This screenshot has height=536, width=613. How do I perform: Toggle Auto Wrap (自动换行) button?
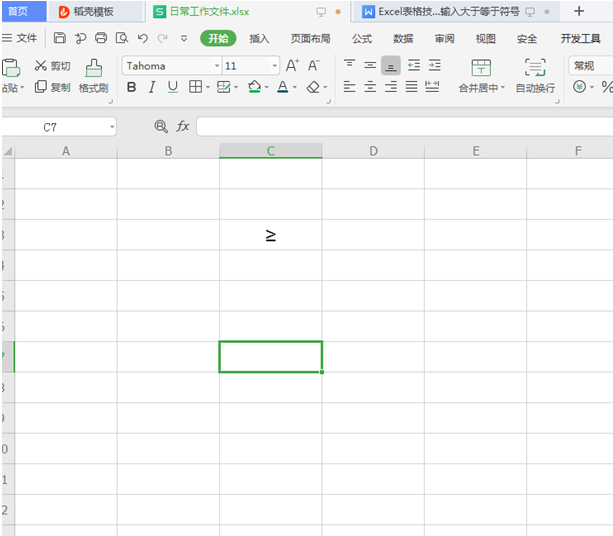(535, 77)
